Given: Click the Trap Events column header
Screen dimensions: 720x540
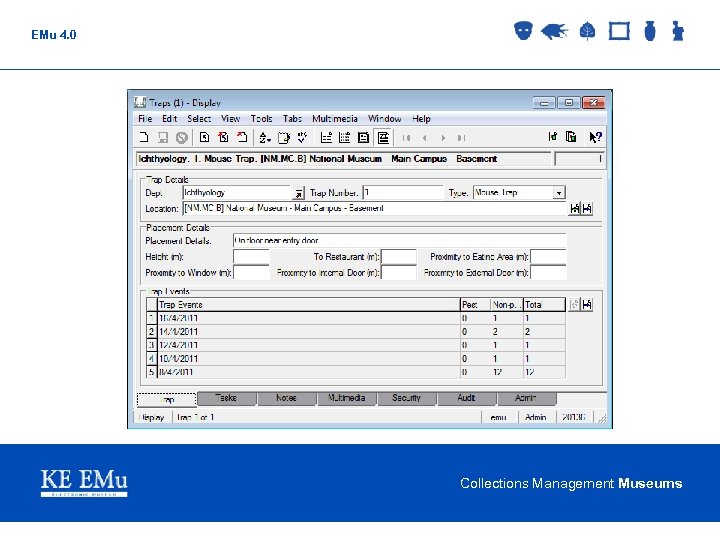Looking at the screenshot, I should click(309, 305).
